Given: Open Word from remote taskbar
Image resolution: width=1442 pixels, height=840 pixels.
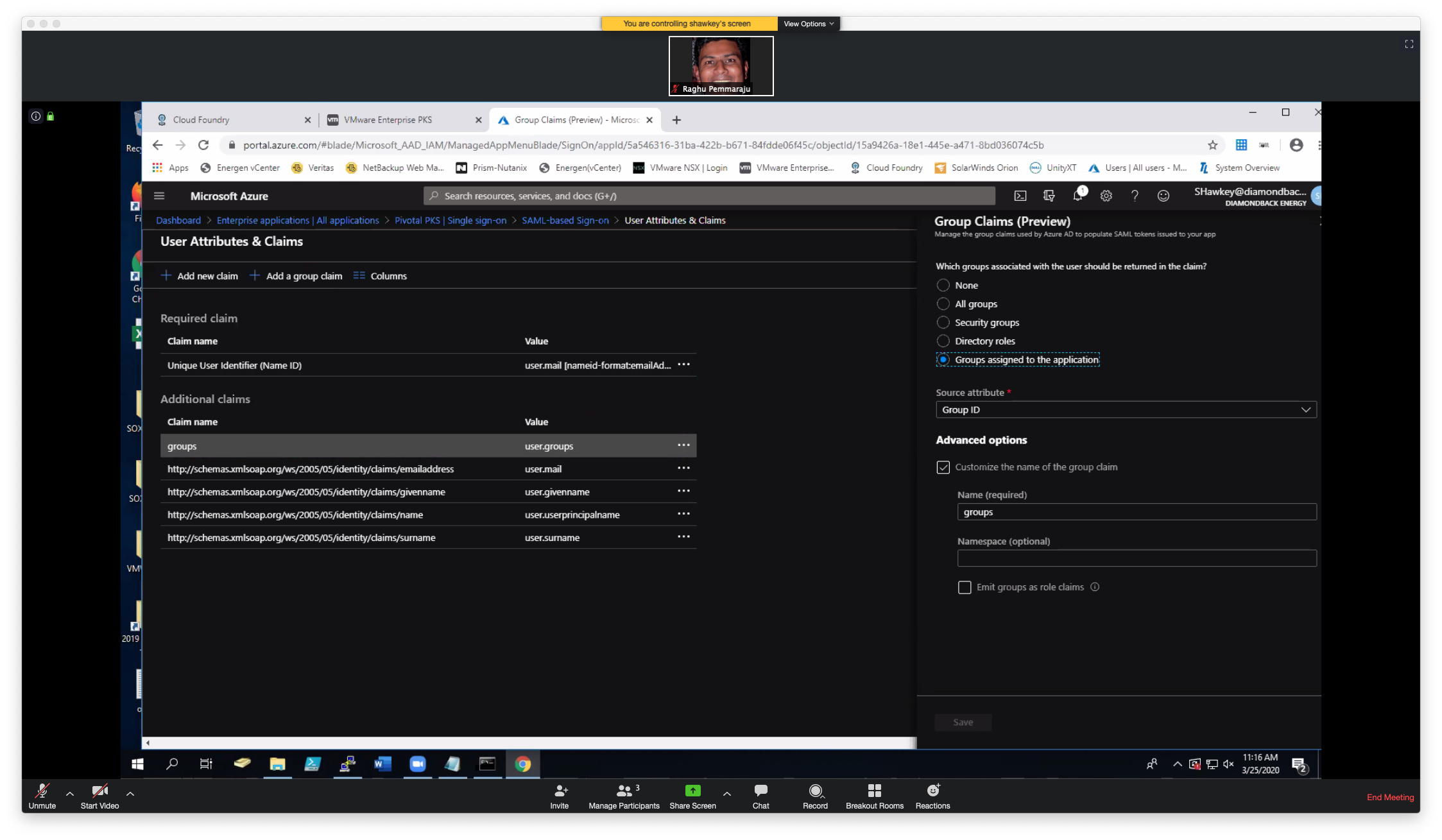Looking at the screenshot, I should click(x=382, y=764).
